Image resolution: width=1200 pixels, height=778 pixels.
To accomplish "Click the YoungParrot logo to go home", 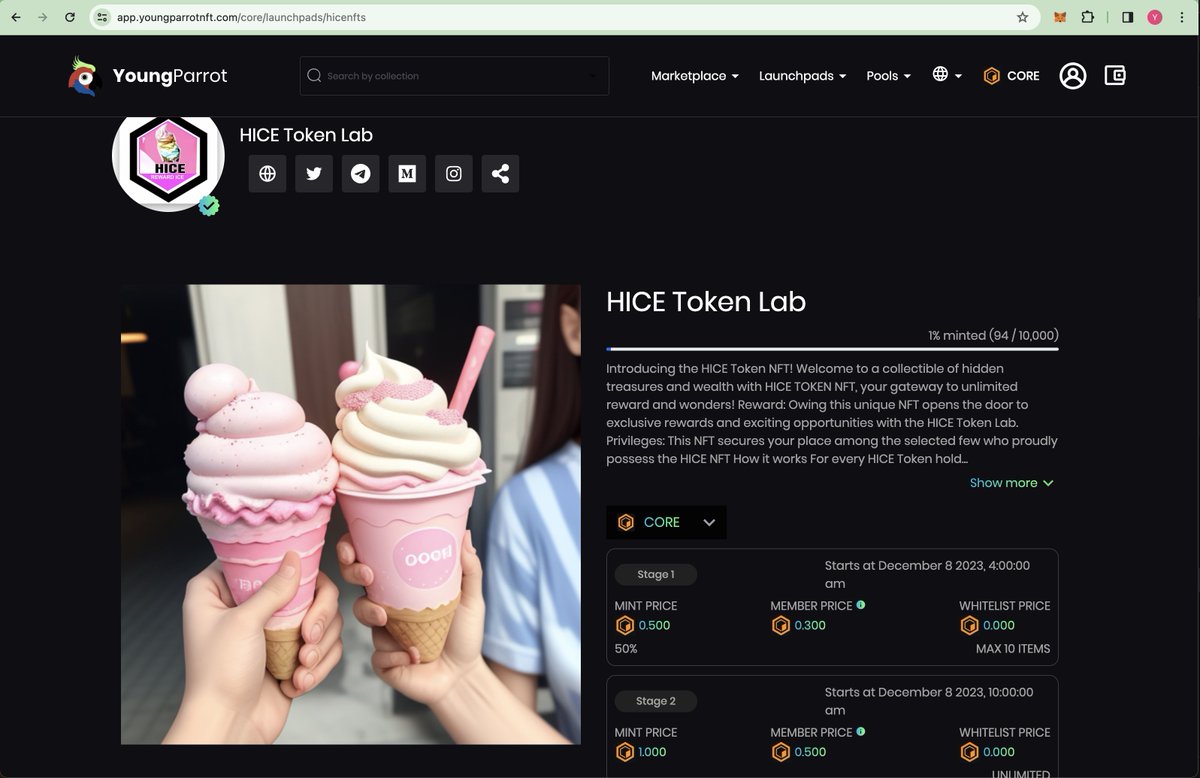I will click(147, 75).
